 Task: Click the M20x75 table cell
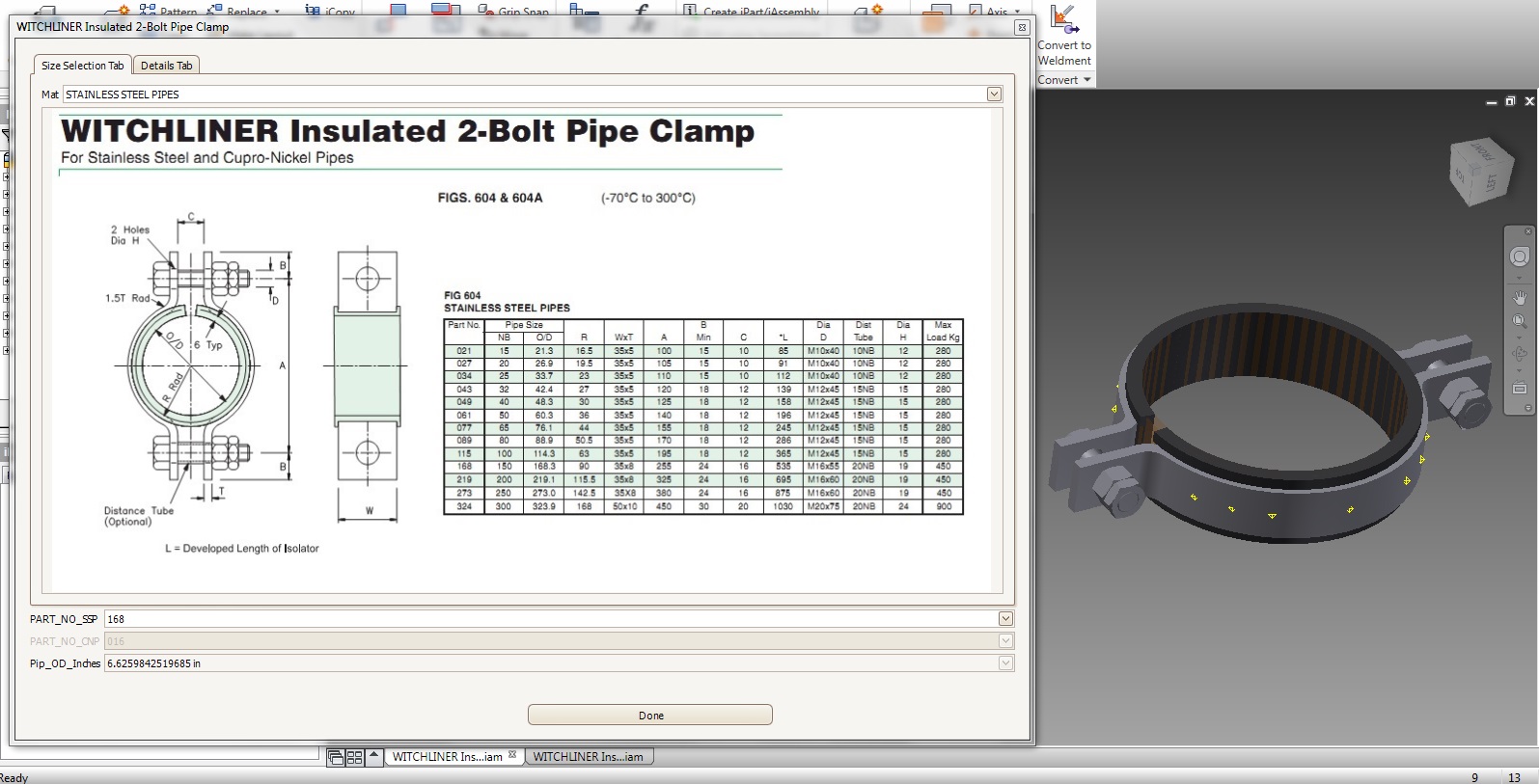tap(823, 506)
